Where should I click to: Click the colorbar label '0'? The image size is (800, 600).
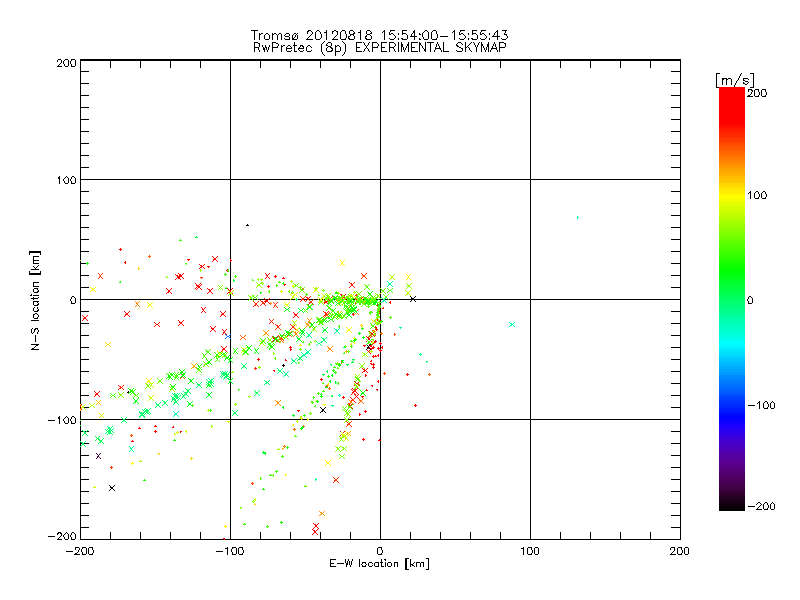point(751,300)
